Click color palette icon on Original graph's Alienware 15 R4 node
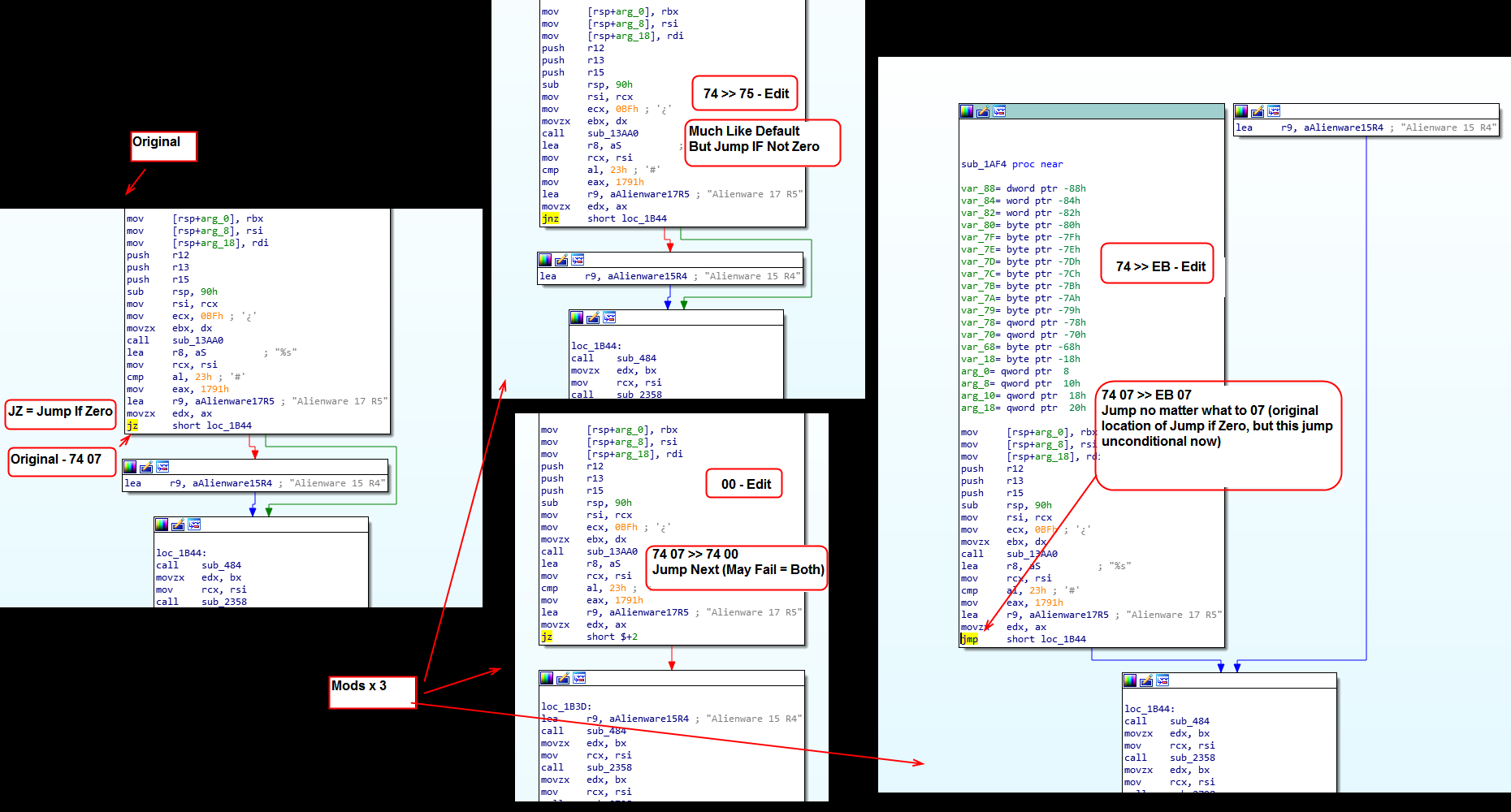This screenshot has height=812, width=1511. pyautogui.click(x=130, y=467)
